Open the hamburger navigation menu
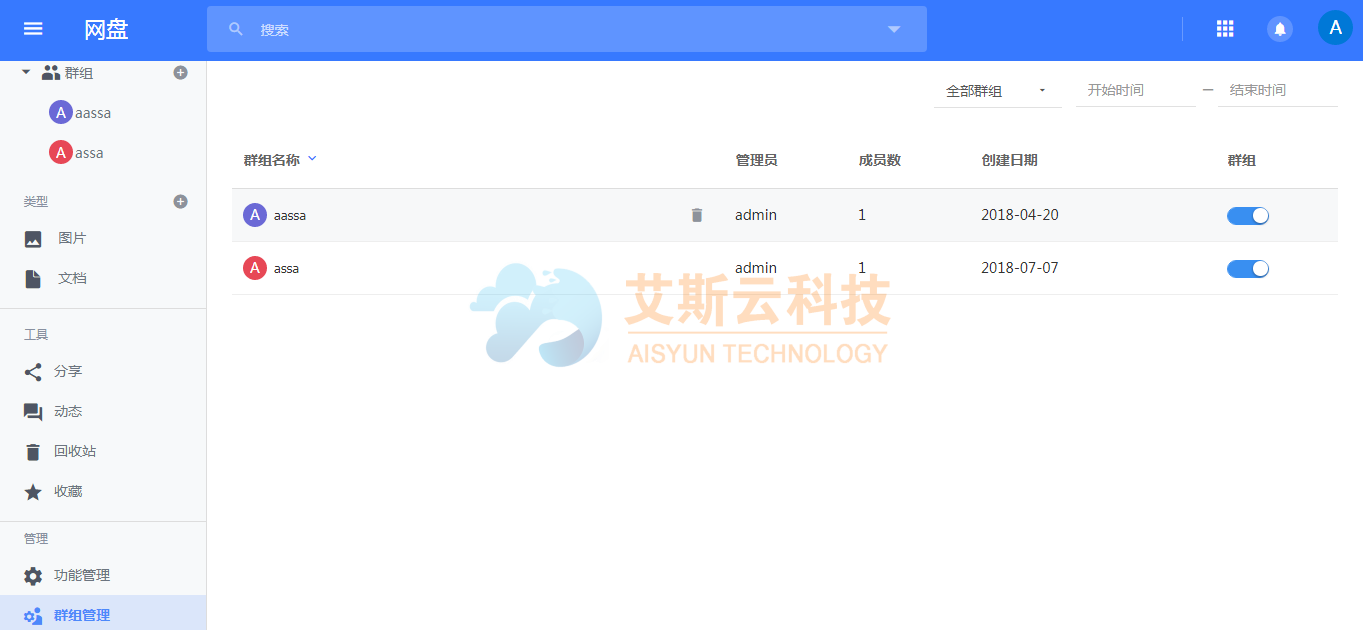Viewport: 1363px width, 630px height. pyautogui.click(x=33, y=29)
